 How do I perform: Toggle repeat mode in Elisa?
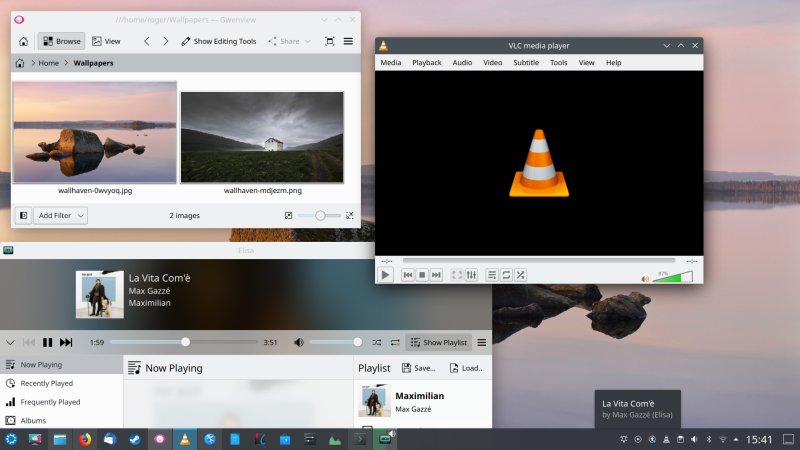tap(395, 342)
